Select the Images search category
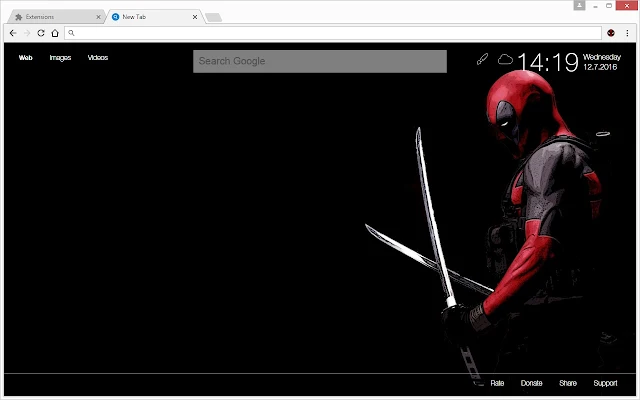 point(60,58)
